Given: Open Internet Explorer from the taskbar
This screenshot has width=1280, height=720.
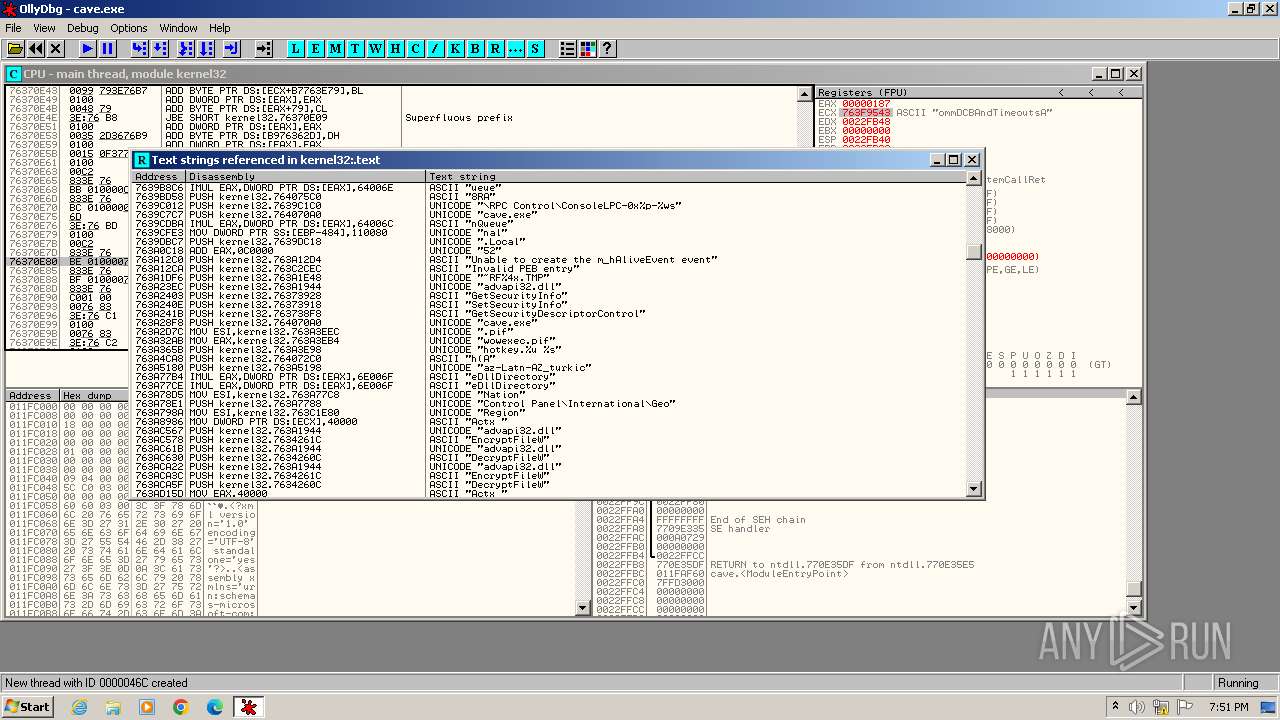Looking at the screenshot, I should [x=80, y=707].
